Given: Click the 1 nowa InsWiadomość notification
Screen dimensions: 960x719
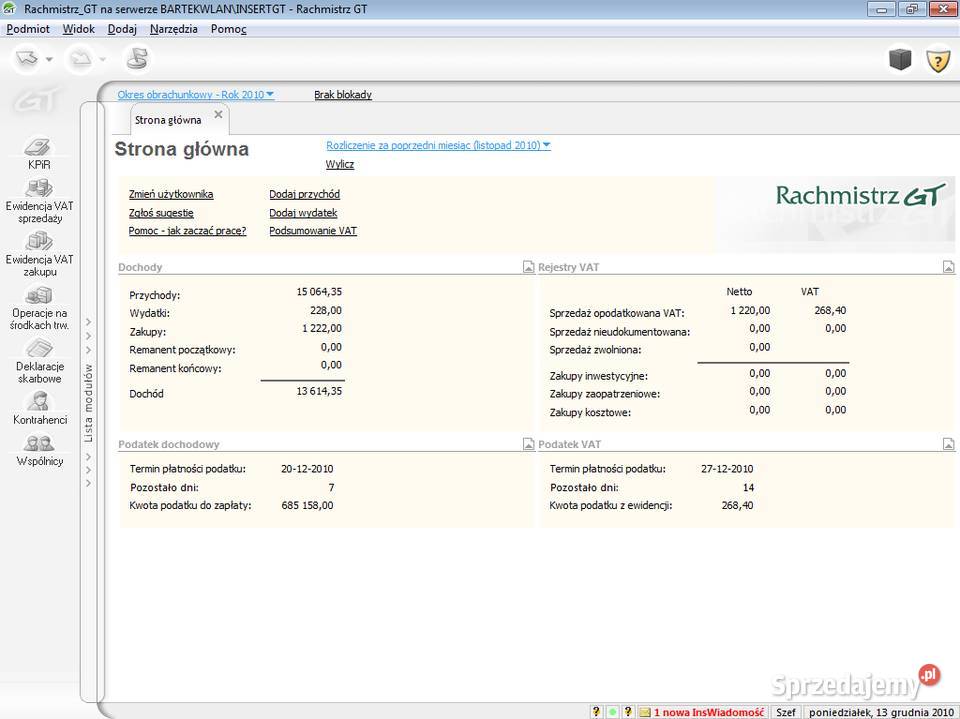Looking at the screenshot, I should tap(709, 712).
